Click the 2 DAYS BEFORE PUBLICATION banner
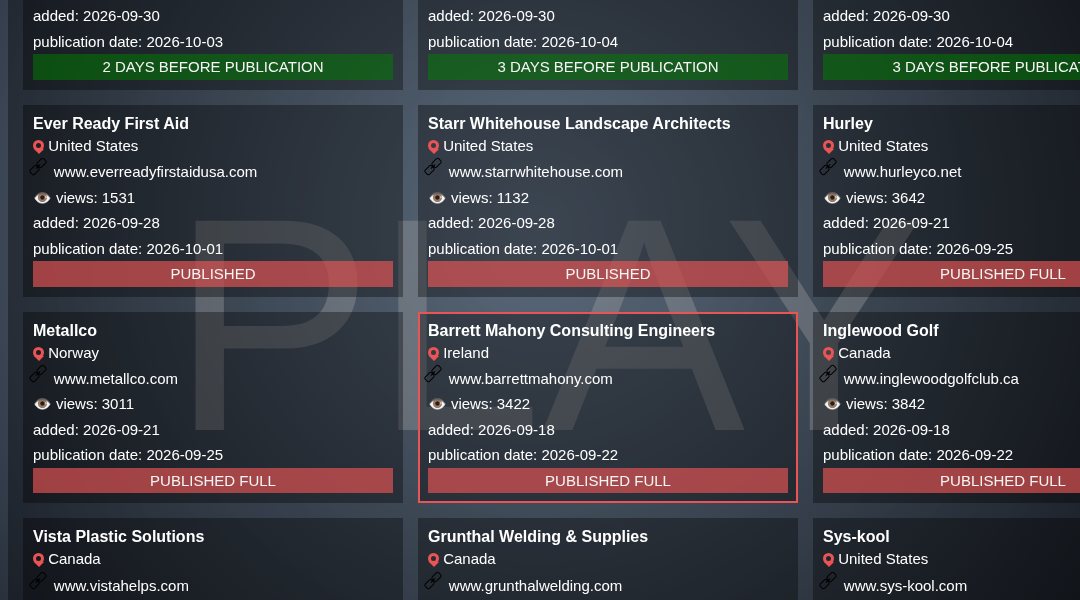 (213, 67)
